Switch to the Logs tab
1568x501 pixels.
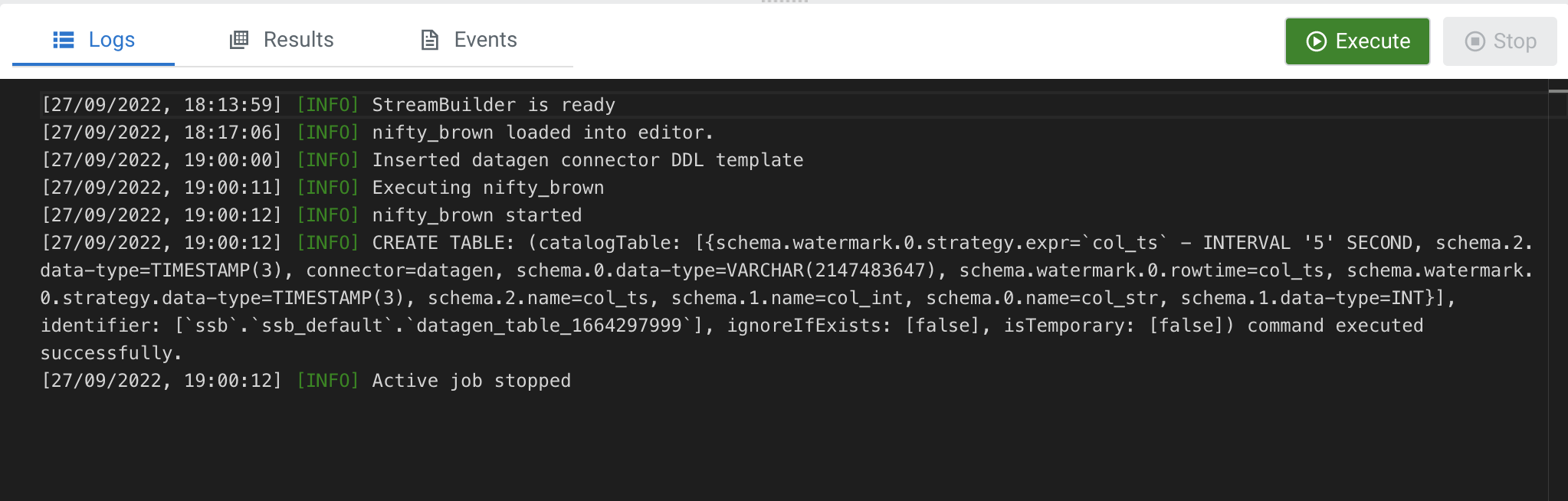93,40
